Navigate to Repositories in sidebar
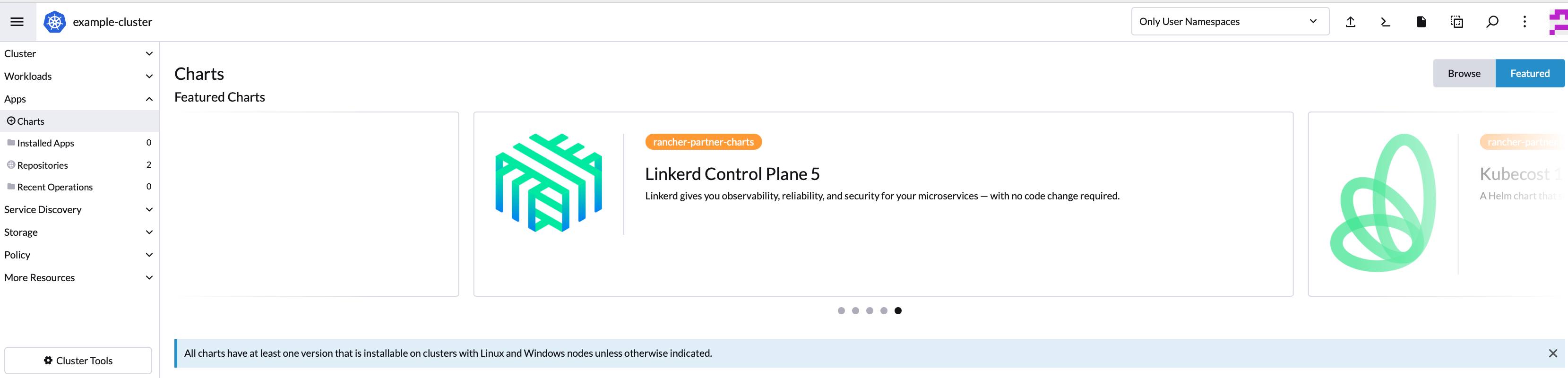Viewport: 1568px width, 378px height. (x=43, y=165)
